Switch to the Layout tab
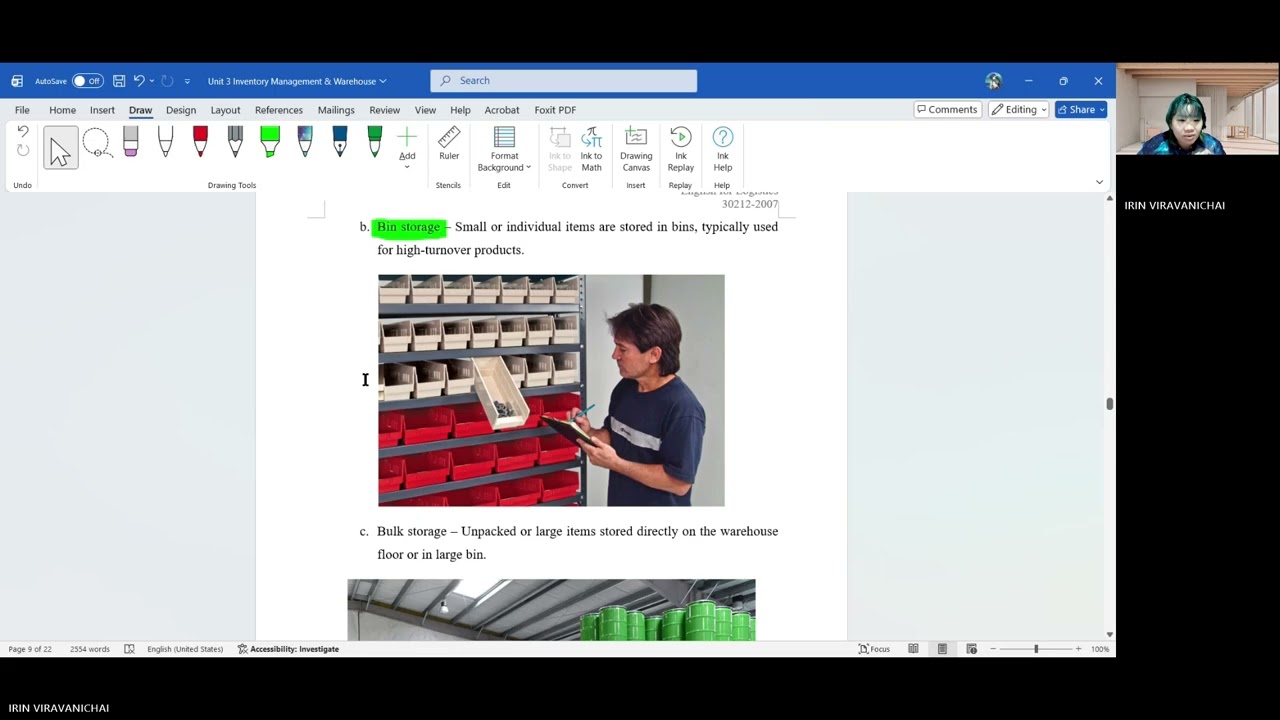1280x720 pixels. tap(225, 110)
